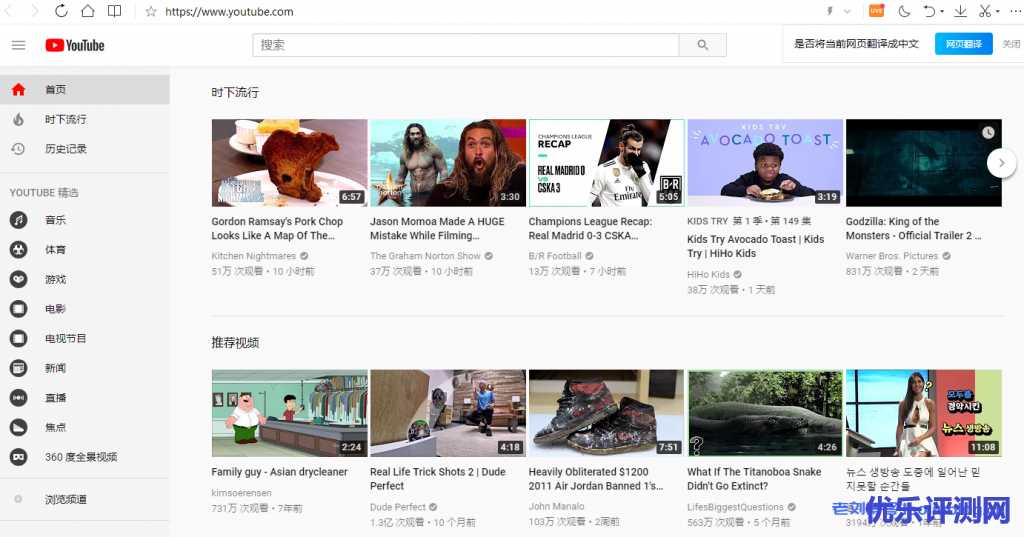
Task: Open kimsoerensen channel link
Action: click(242, 493)
